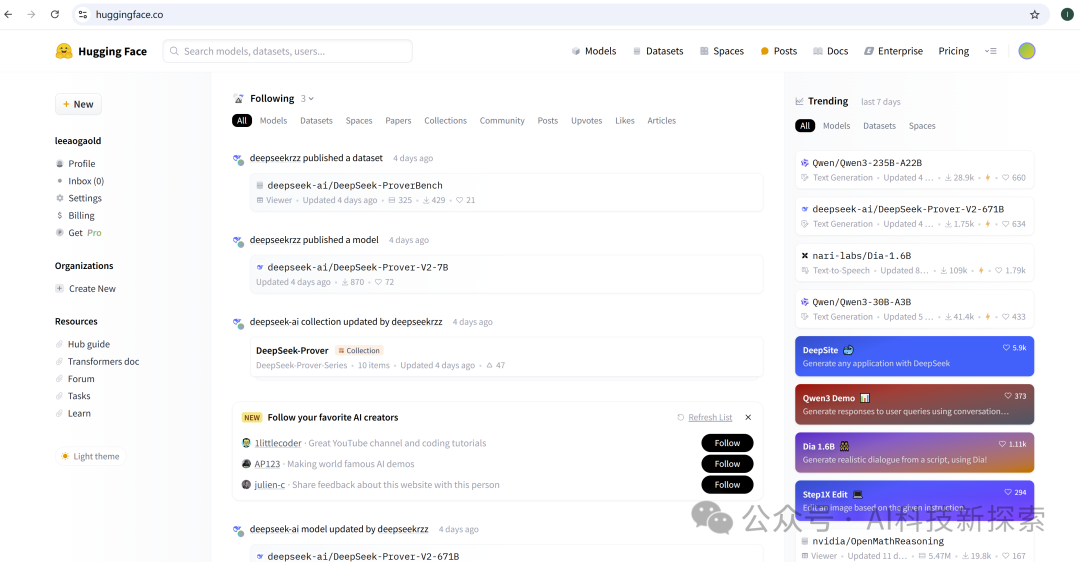The image size is (1080, 562).
Task: Open the Pricing page link
Action: pyautogui.click(x=953, y=51)
